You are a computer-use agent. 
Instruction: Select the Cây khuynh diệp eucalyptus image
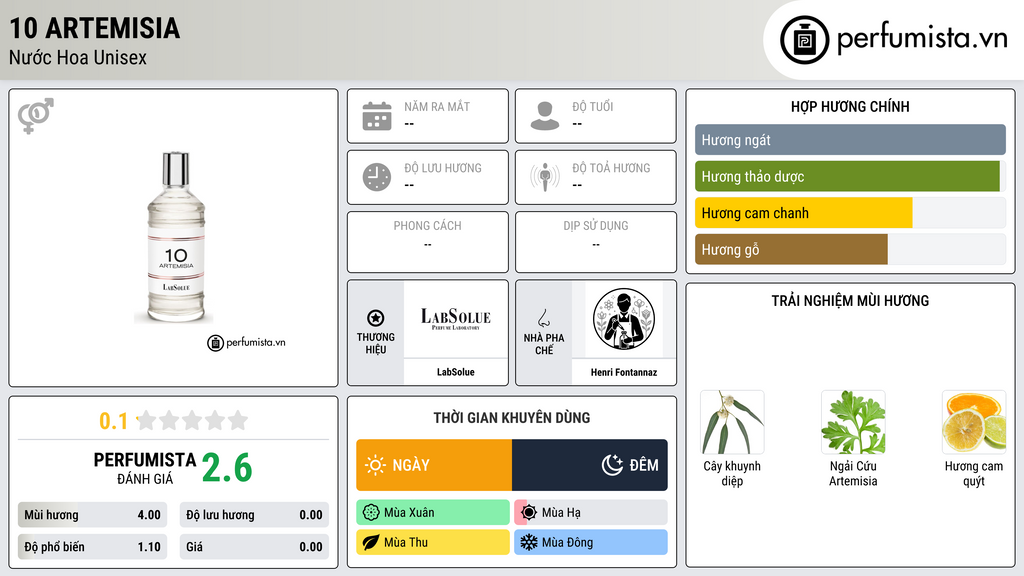pos(732,423)
